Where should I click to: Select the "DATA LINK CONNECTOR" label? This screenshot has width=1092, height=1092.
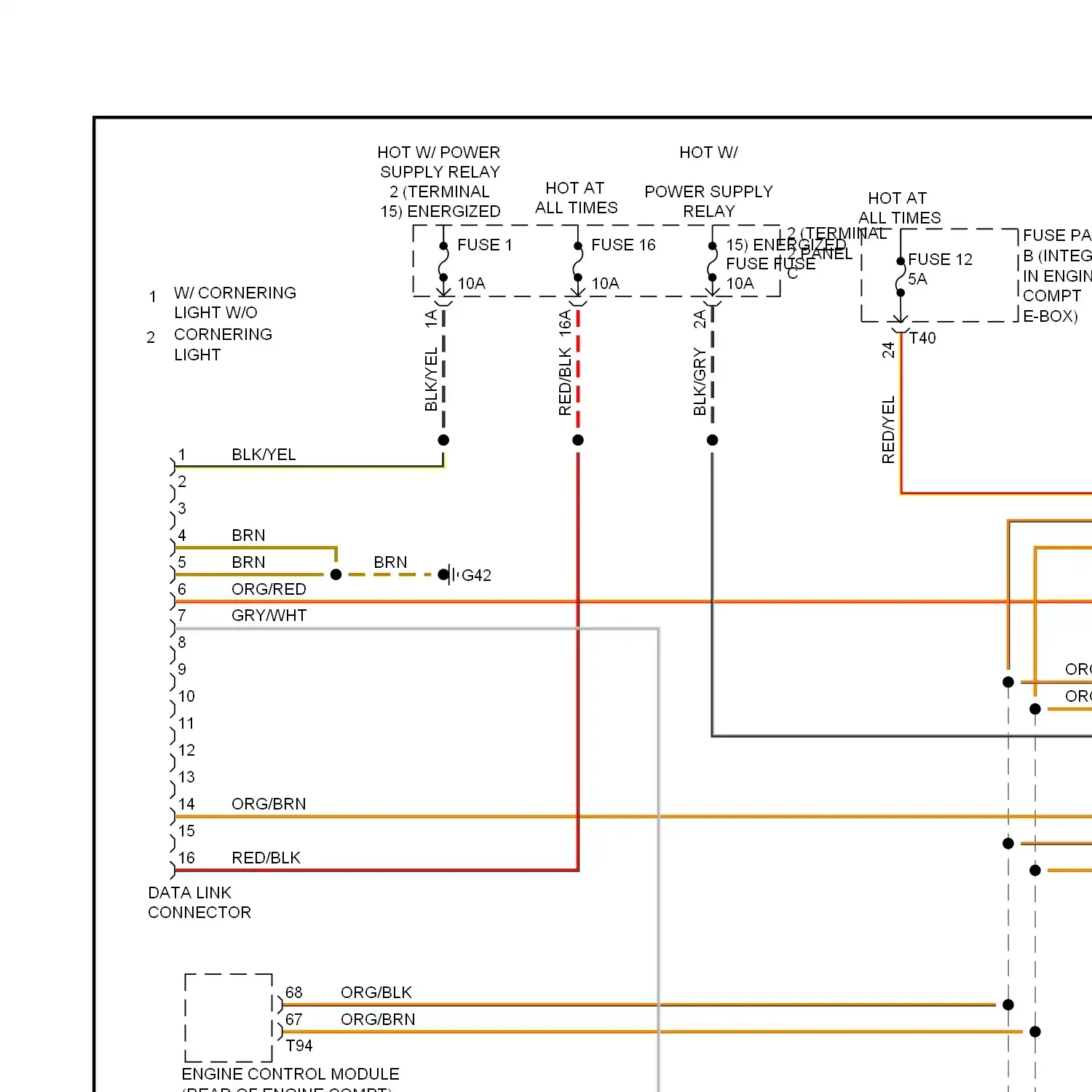coord(199,903)
